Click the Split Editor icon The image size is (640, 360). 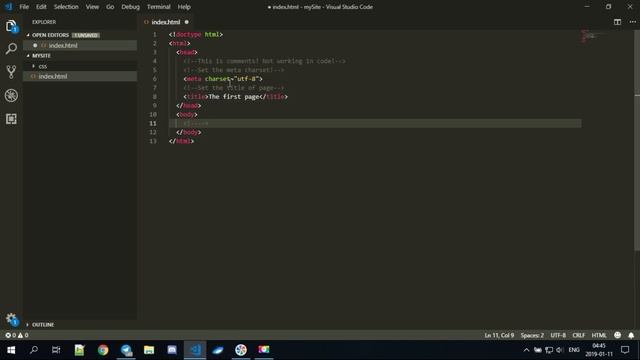point(617,22)
